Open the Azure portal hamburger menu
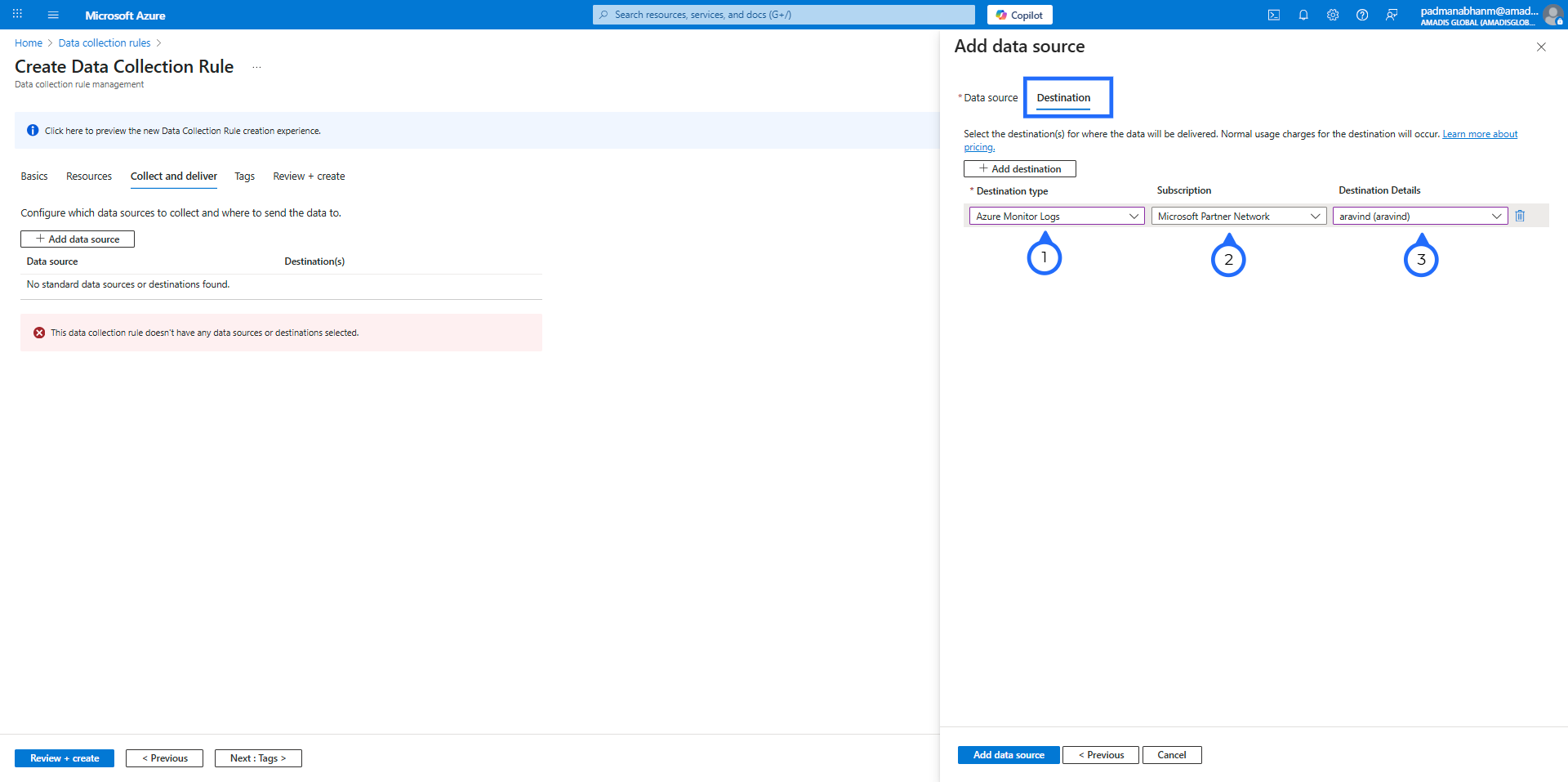 coord(53,15)
